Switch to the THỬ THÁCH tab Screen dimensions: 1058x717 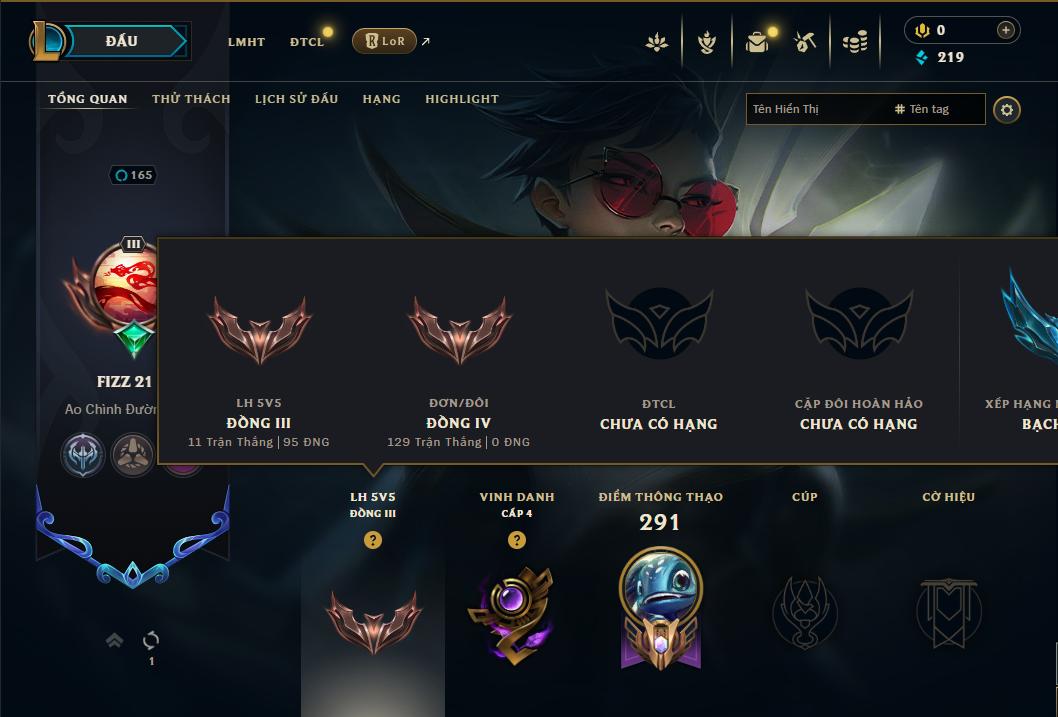(191, 99)
